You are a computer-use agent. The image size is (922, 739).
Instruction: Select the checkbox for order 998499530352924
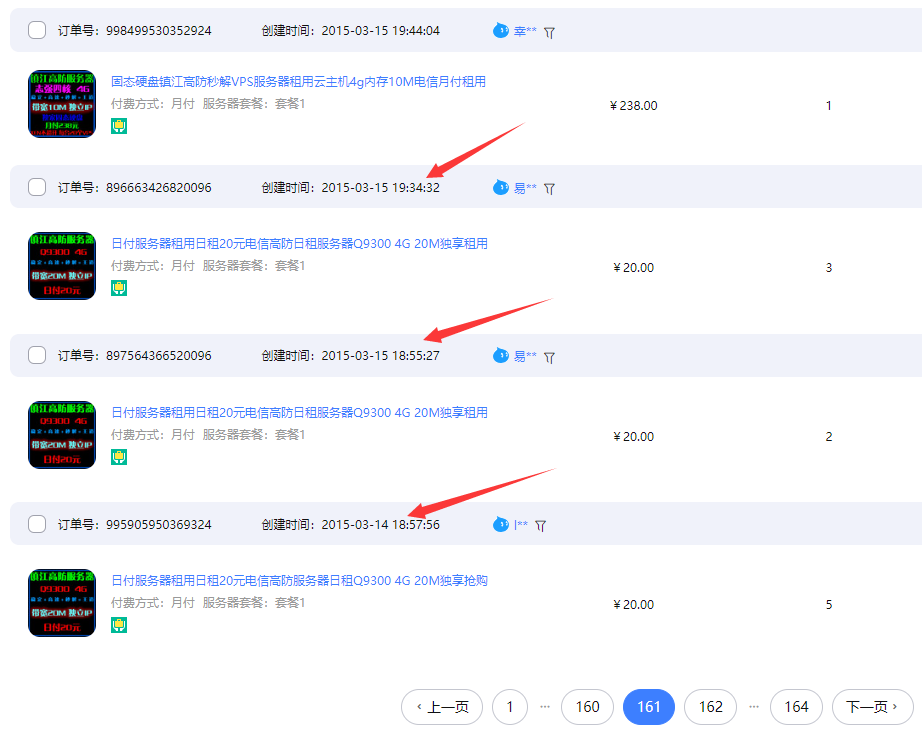37,31
